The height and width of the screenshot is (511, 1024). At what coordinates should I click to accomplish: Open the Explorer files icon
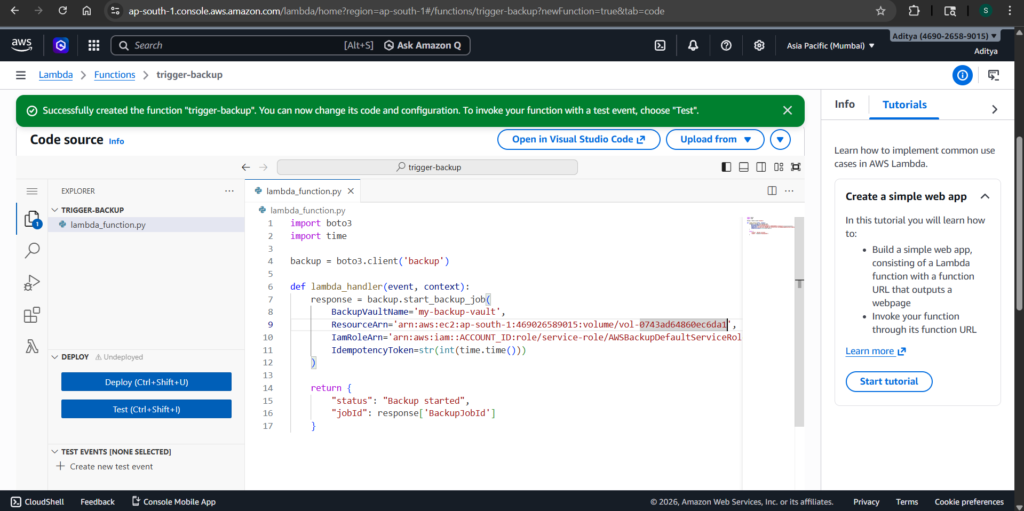click(32, 219)
